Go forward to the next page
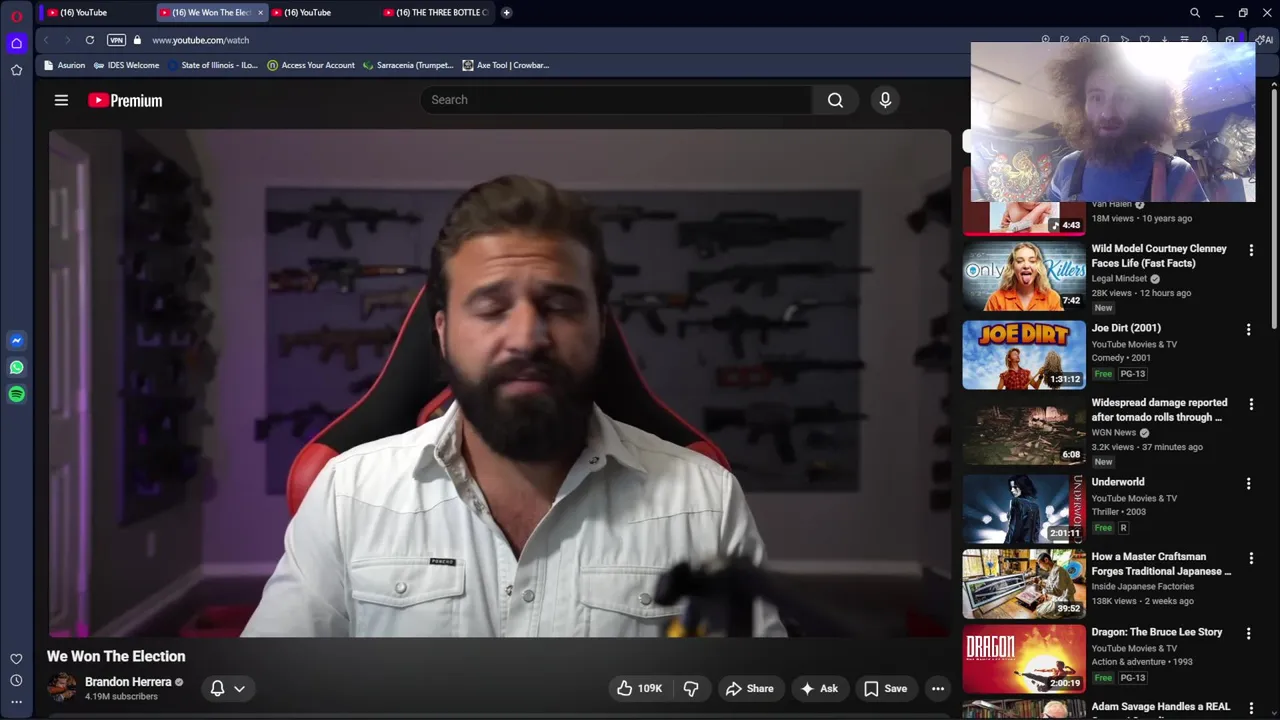Viewport: 1280px width, 720px height. [x=67, y=40]
